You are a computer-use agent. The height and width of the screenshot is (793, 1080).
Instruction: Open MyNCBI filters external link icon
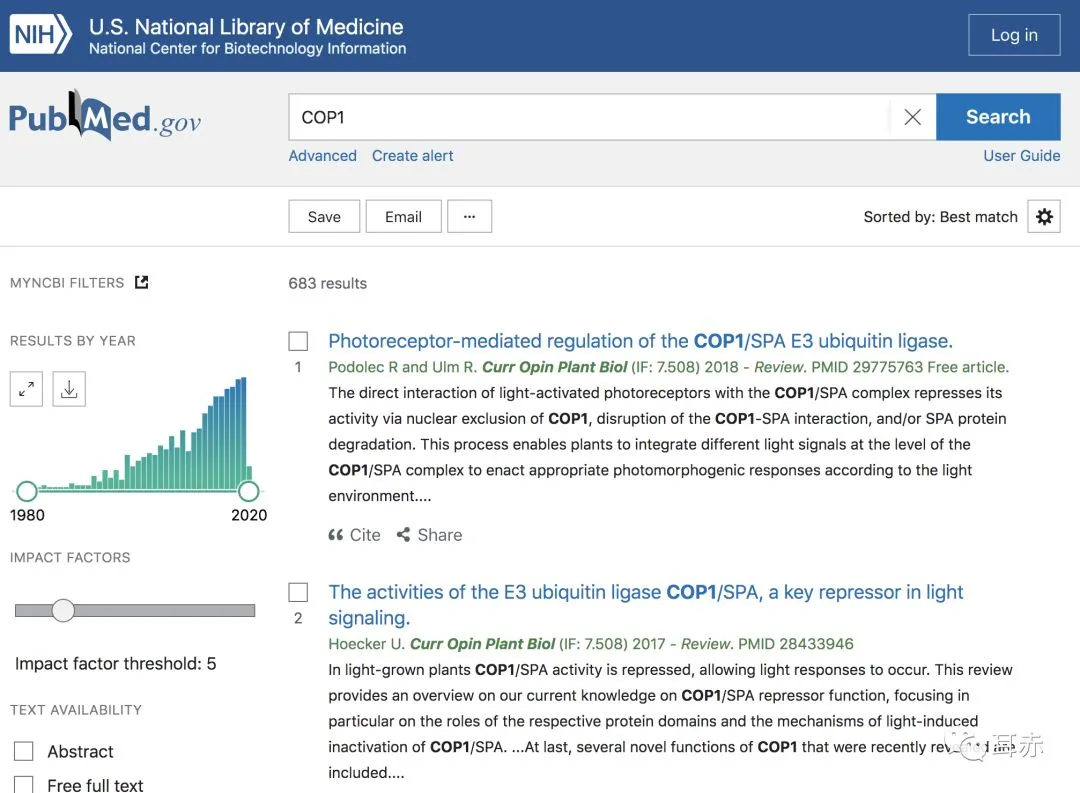tap(142, 283)
